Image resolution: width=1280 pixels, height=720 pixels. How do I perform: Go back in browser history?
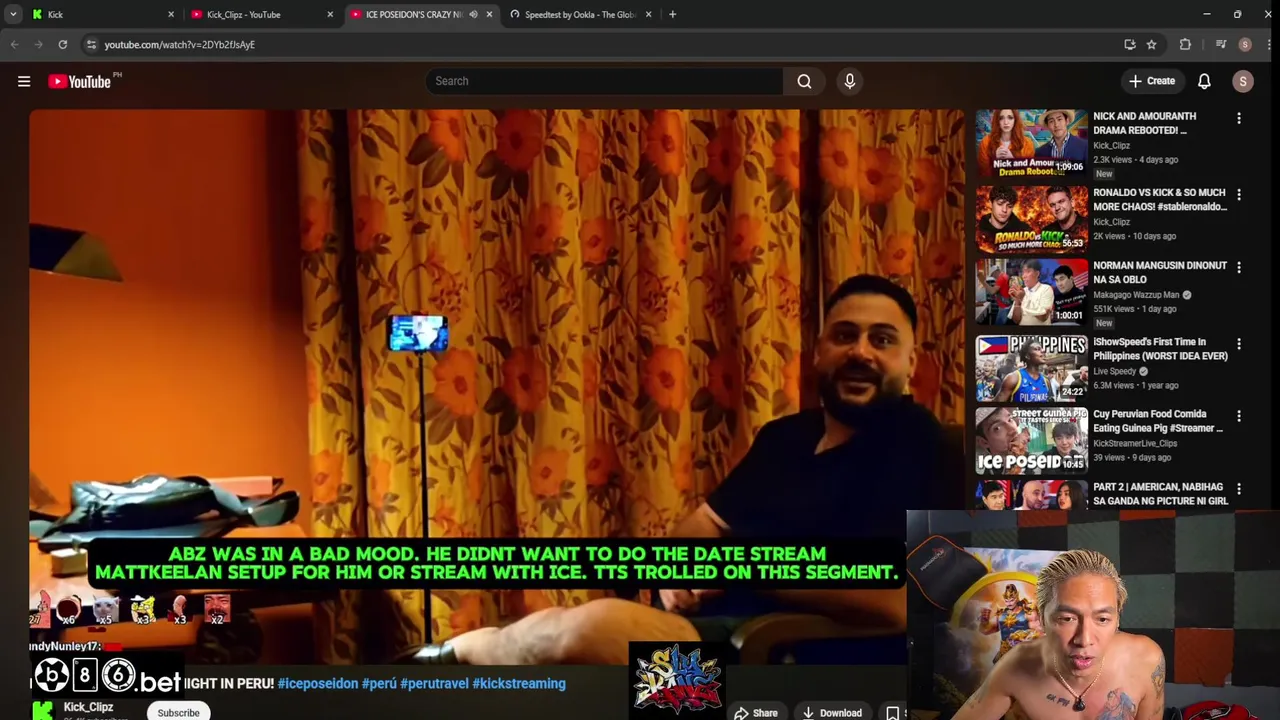click(14, 44)
